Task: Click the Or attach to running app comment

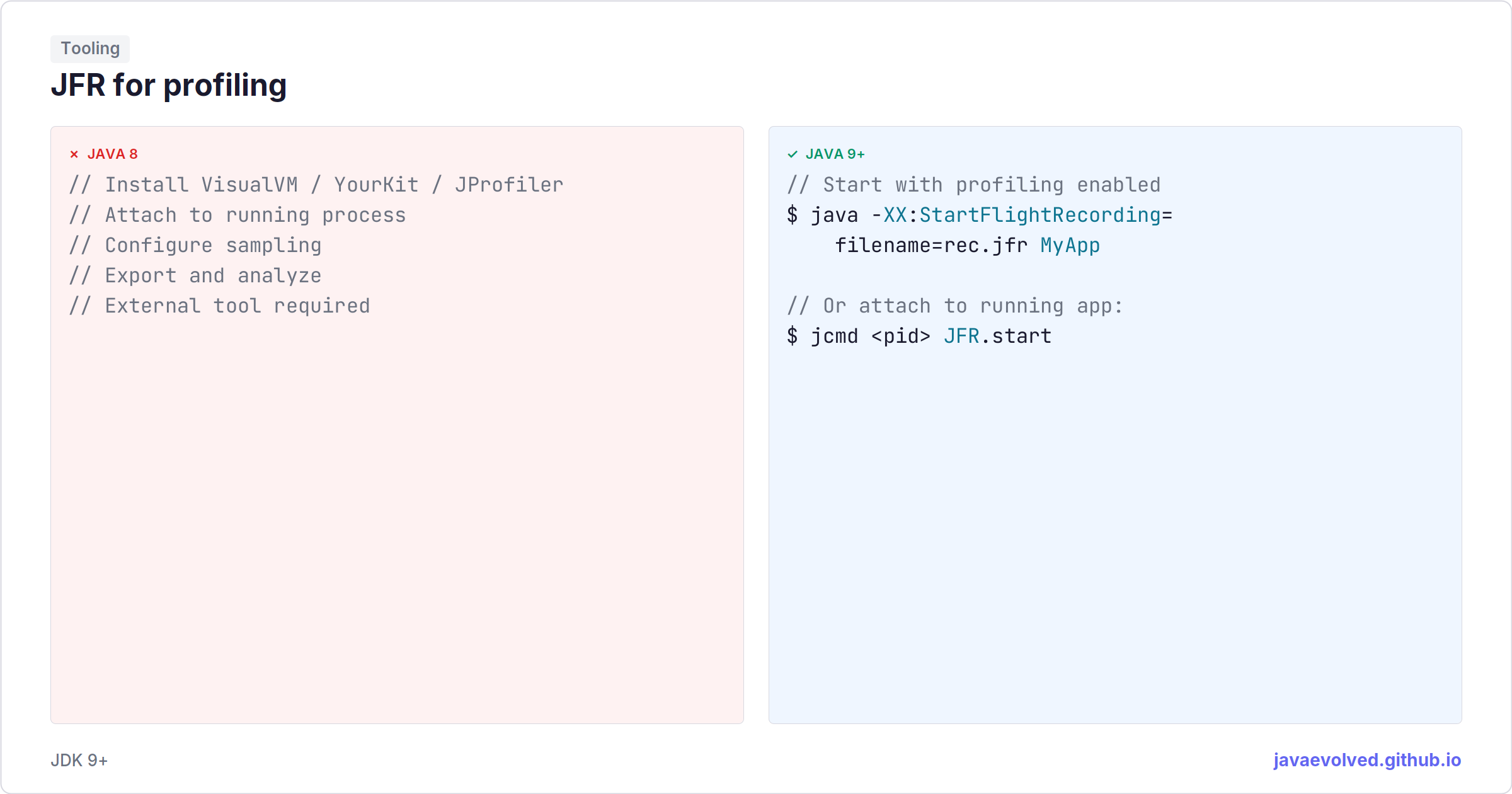Action: point(955,306)
